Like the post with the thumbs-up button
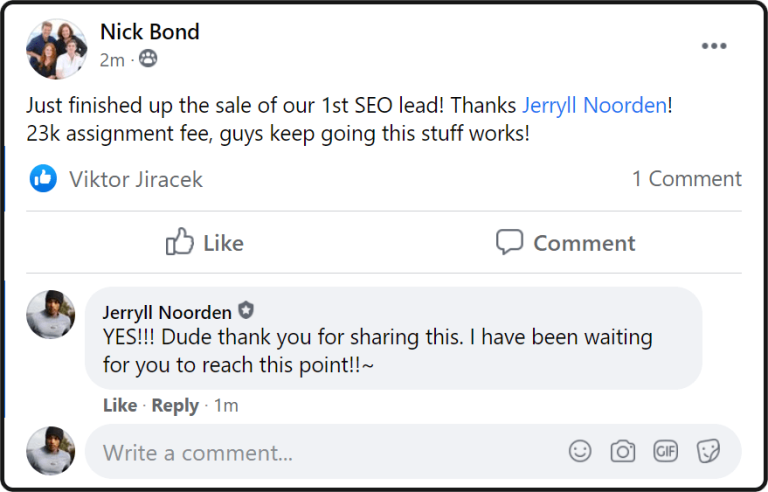 (x=205, y=242)
